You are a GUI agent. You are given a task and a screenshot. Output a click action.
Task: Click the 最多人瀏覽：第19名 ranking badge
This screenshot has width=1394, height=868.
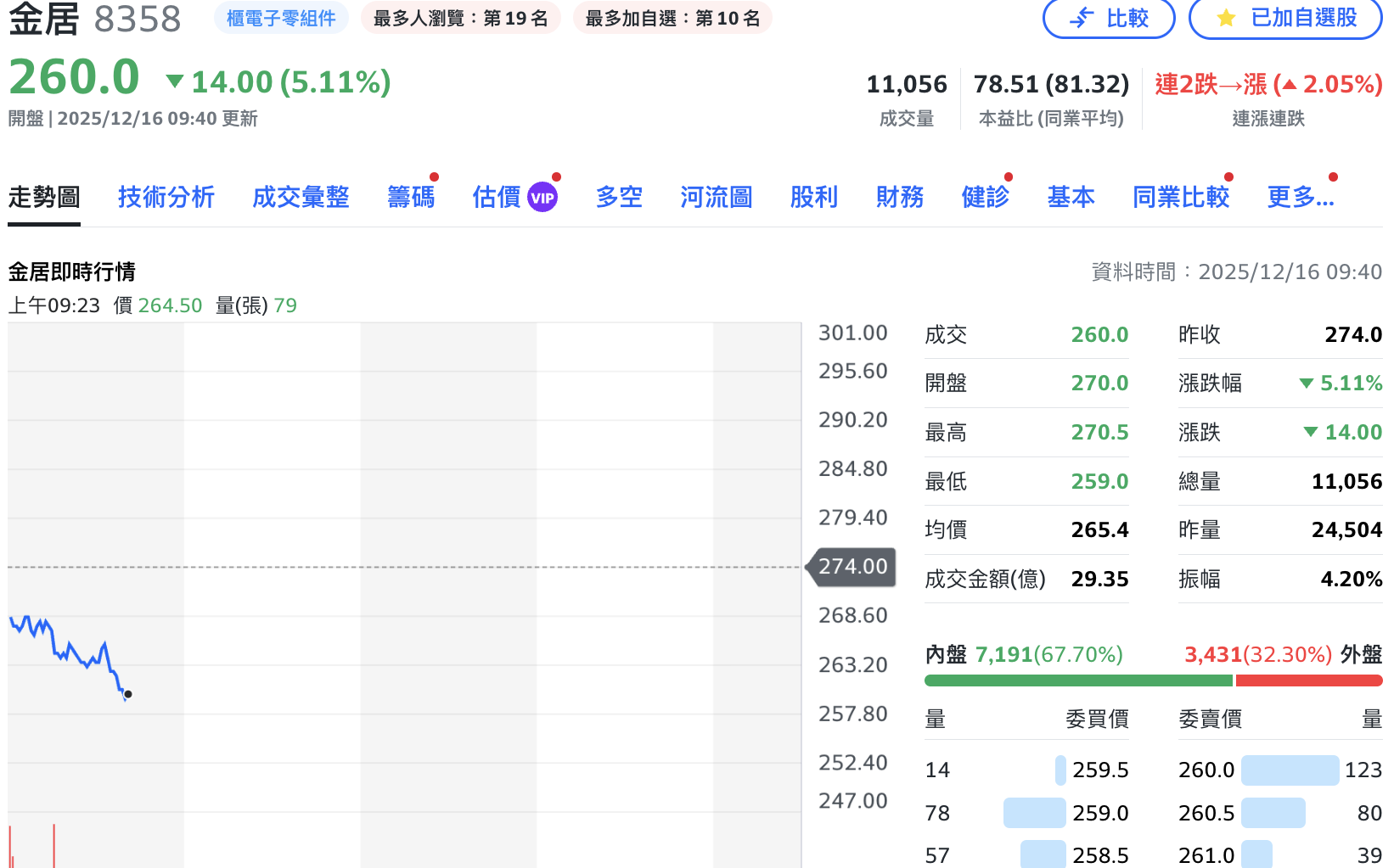pos(461,18)
